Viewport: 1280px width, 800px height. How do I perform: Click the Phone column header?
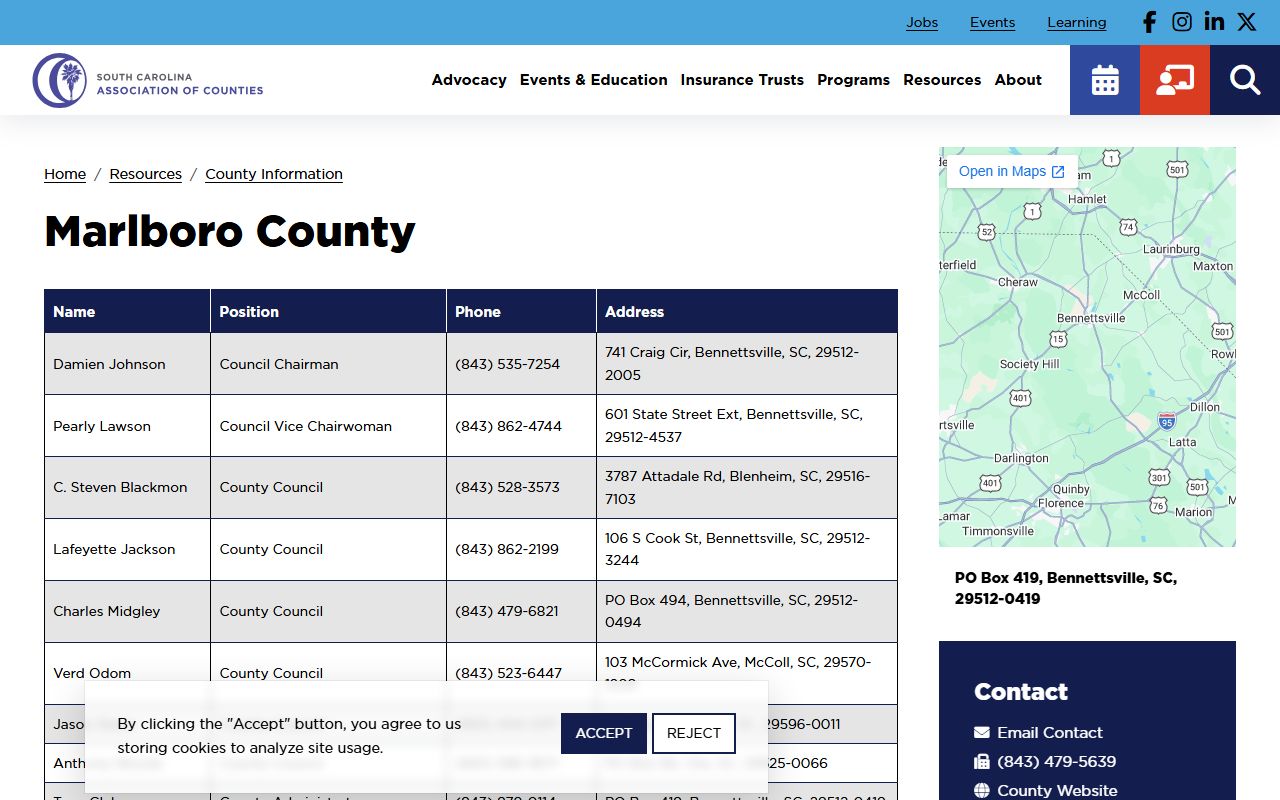click(521, 311)
